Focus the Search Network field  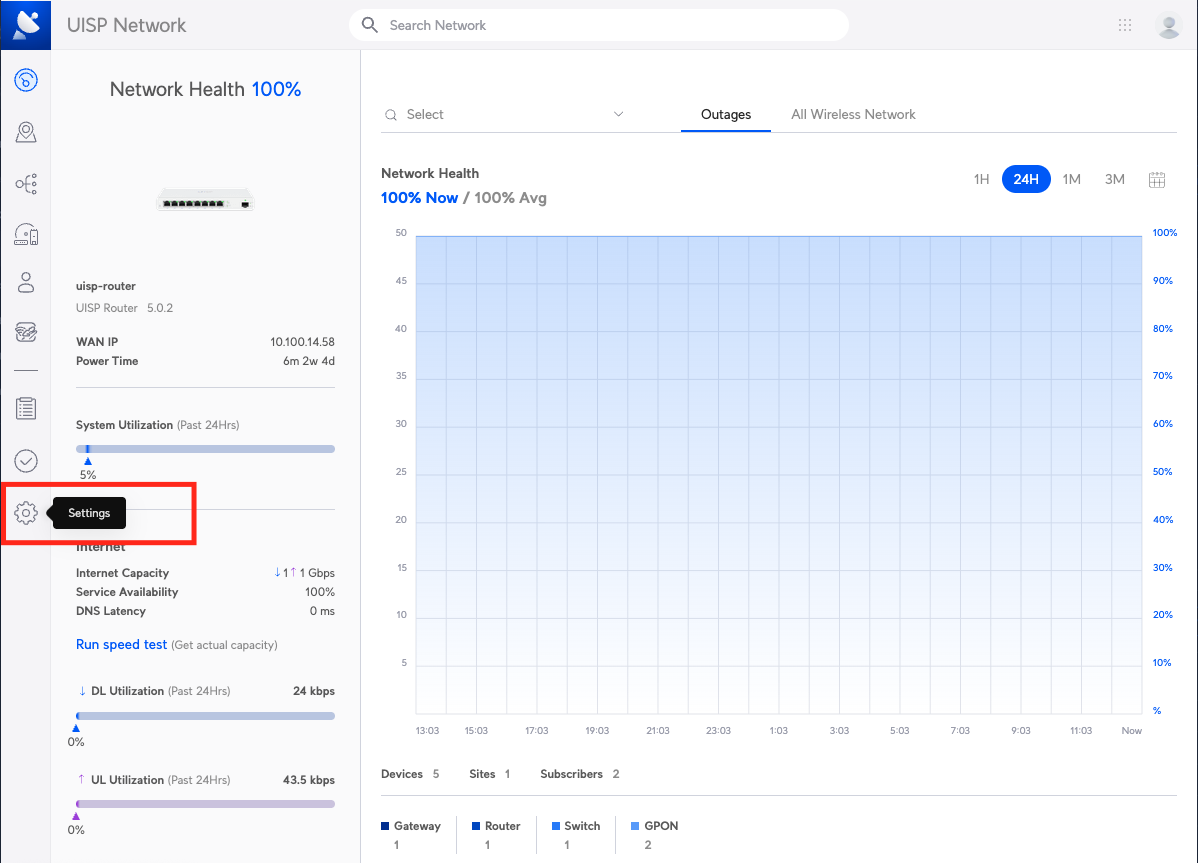coord(599,25)
